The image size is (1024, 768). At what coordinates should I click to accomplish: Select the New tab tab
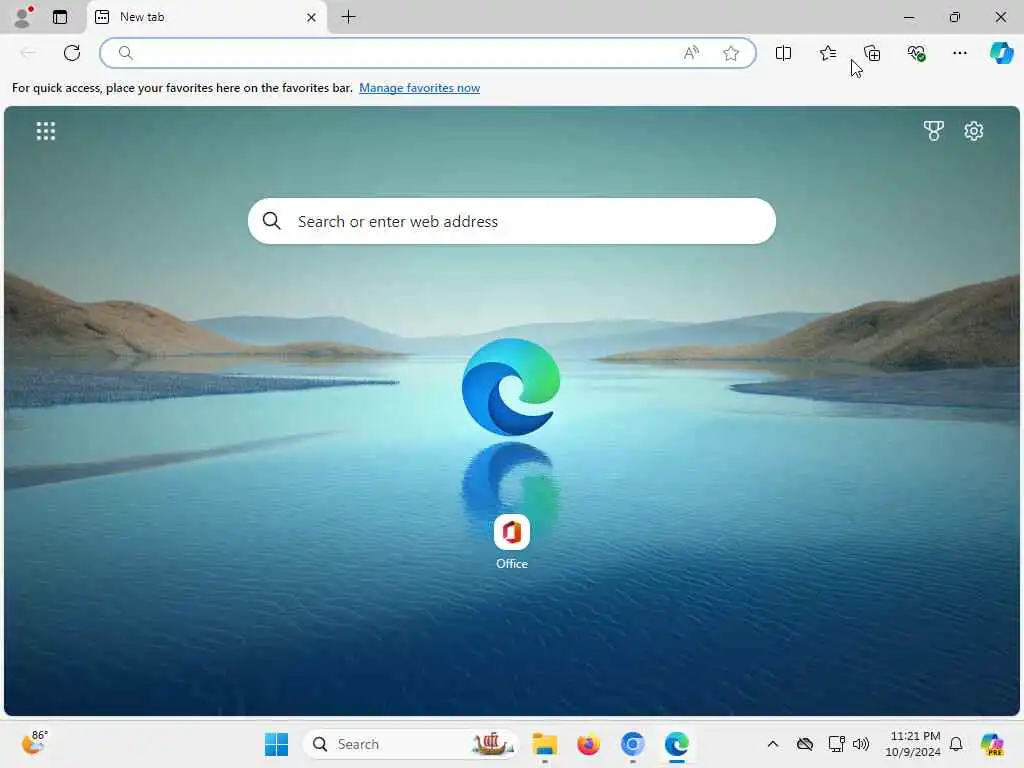pyautogui.click(x=206, y=17)
